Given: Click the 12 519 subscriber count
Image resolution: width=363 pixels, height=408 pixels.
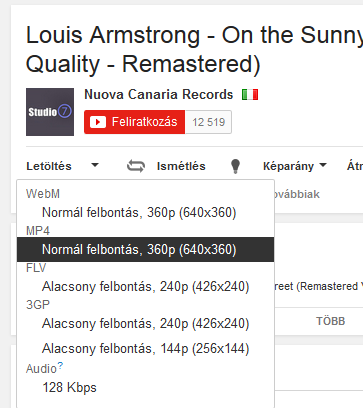Looking at the screenshot, I should pos(208,122).
